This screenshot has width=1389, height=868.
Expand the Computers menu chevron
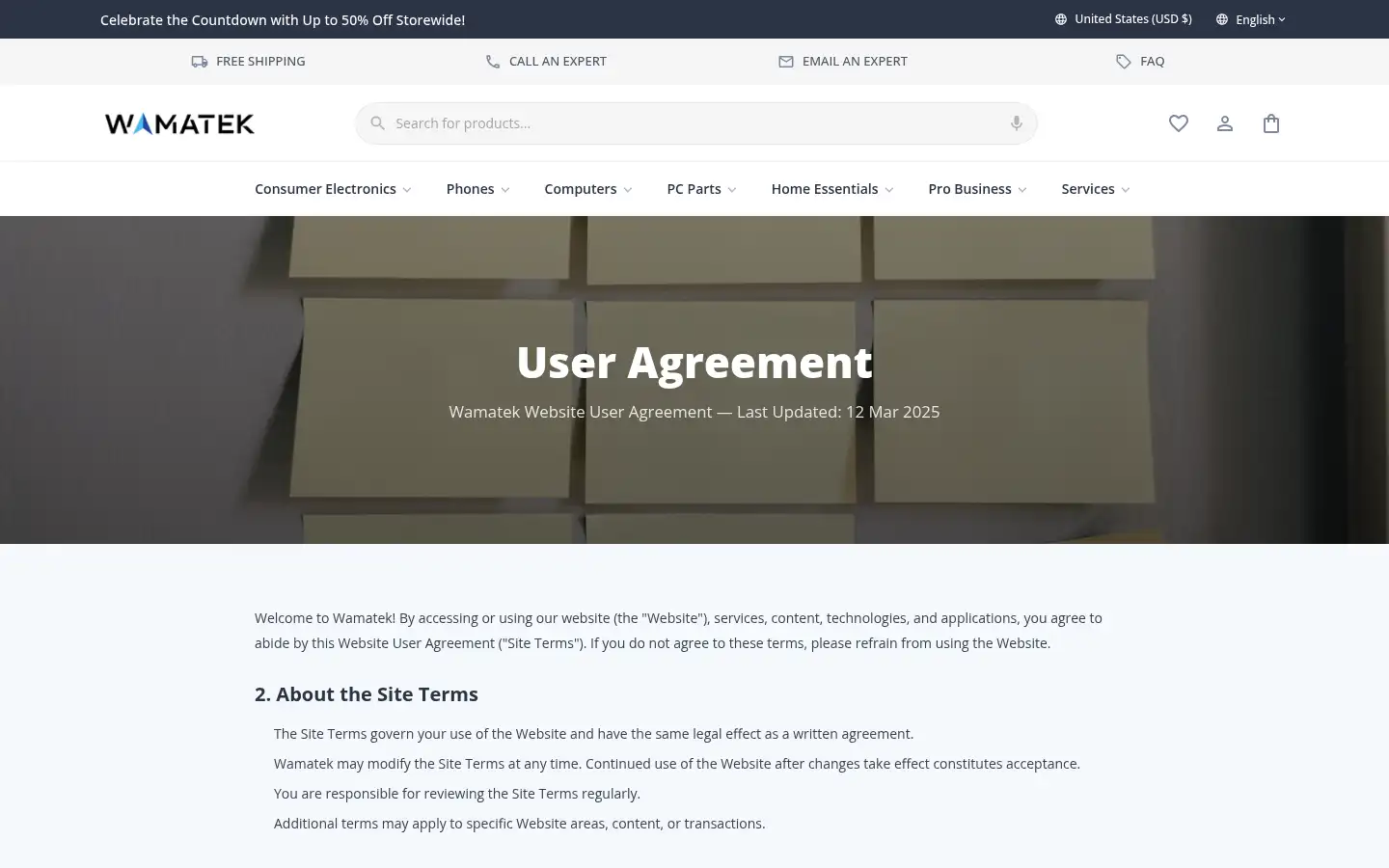pos(628,190)
